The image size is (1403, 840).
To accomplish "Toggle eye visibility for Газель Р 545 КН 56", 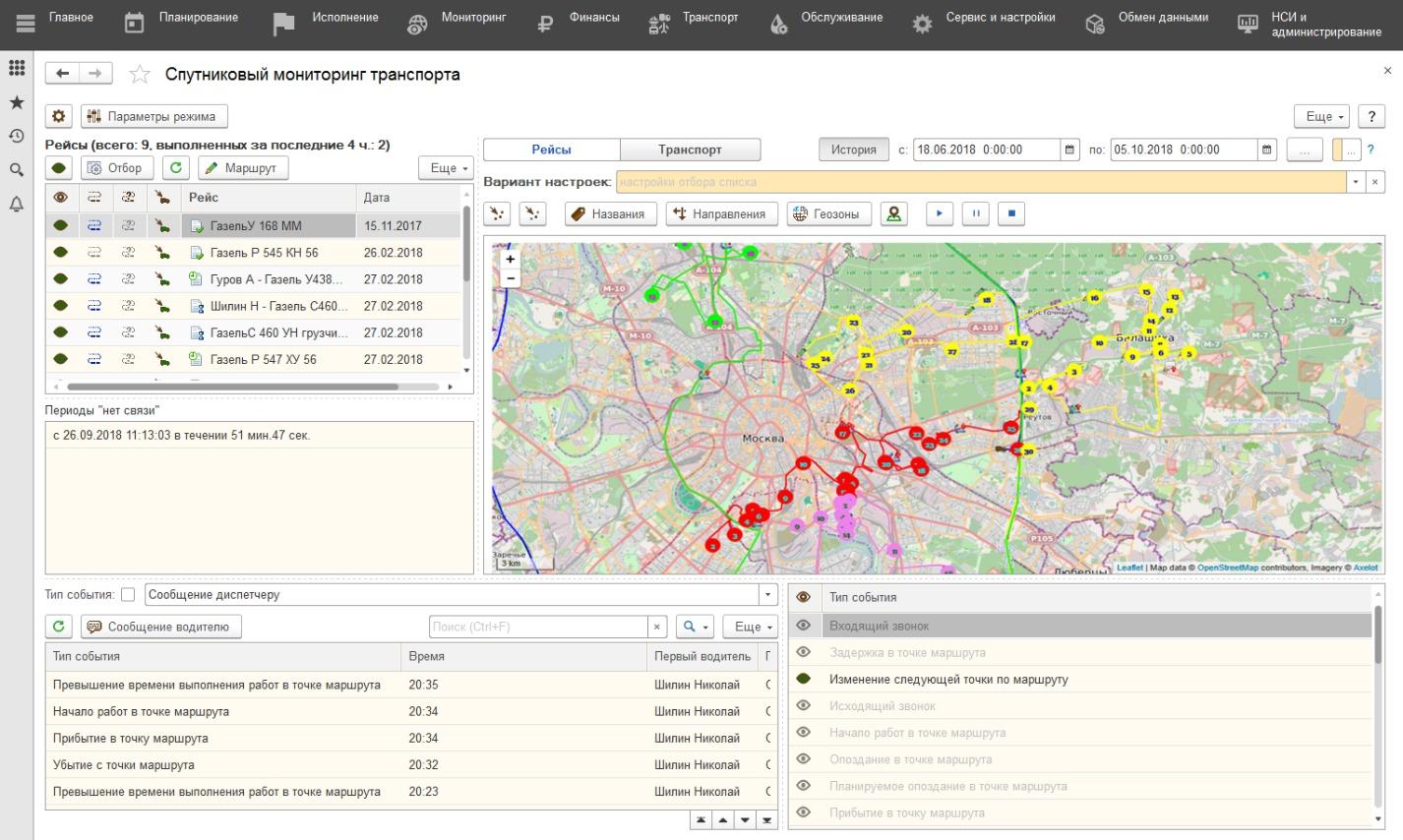I will (61, 253).
